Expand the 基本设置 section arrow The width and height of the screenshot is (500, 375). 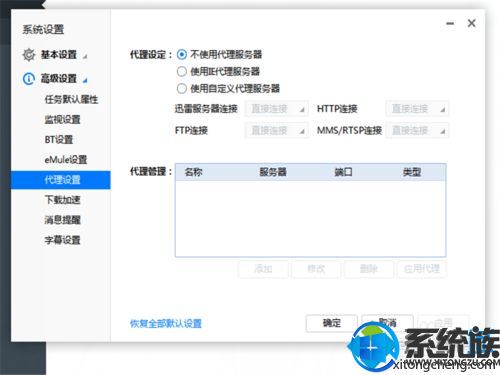[x=85, y=56]
